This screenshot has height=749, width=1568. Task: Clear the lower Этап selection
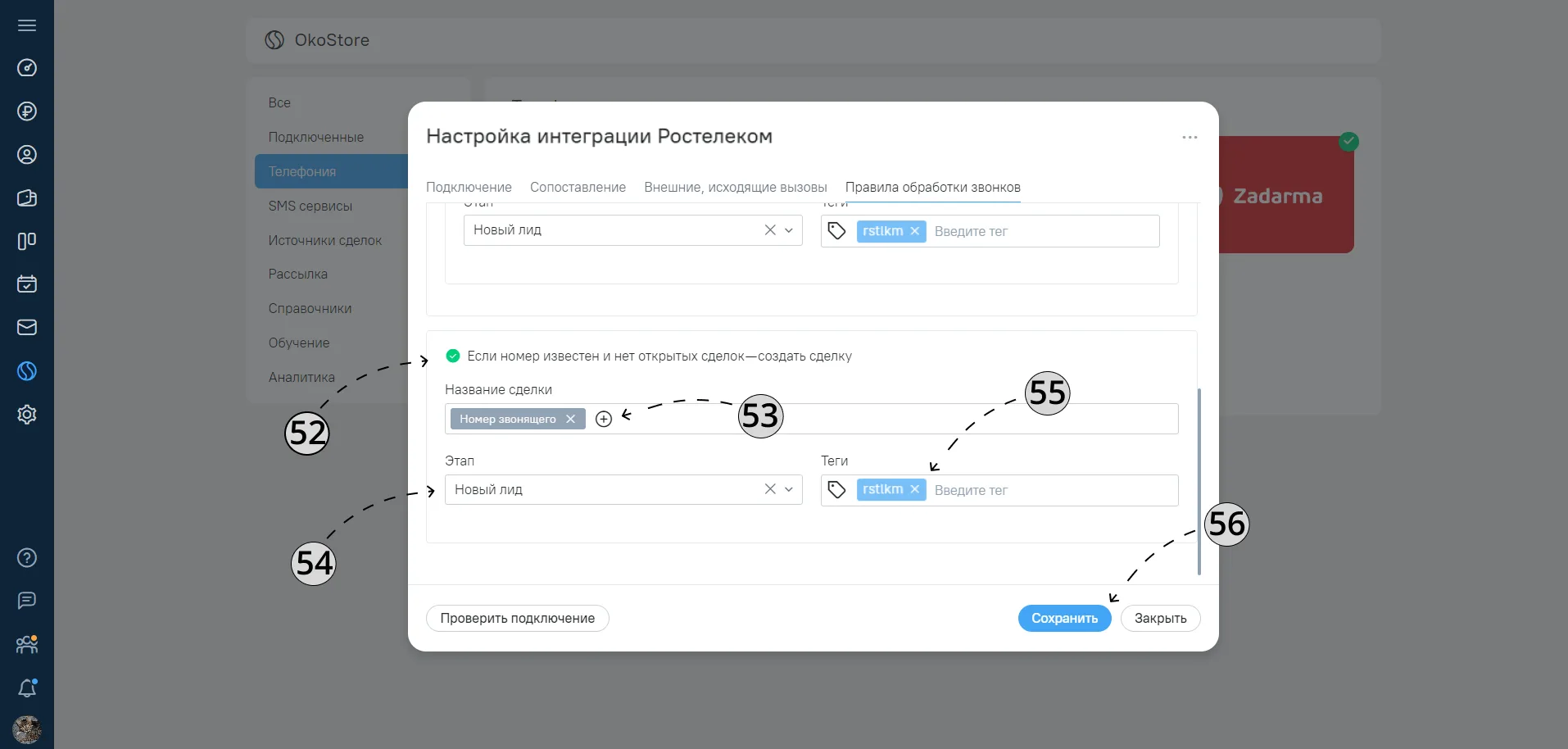pyautogui.click(x=770, y=489)
